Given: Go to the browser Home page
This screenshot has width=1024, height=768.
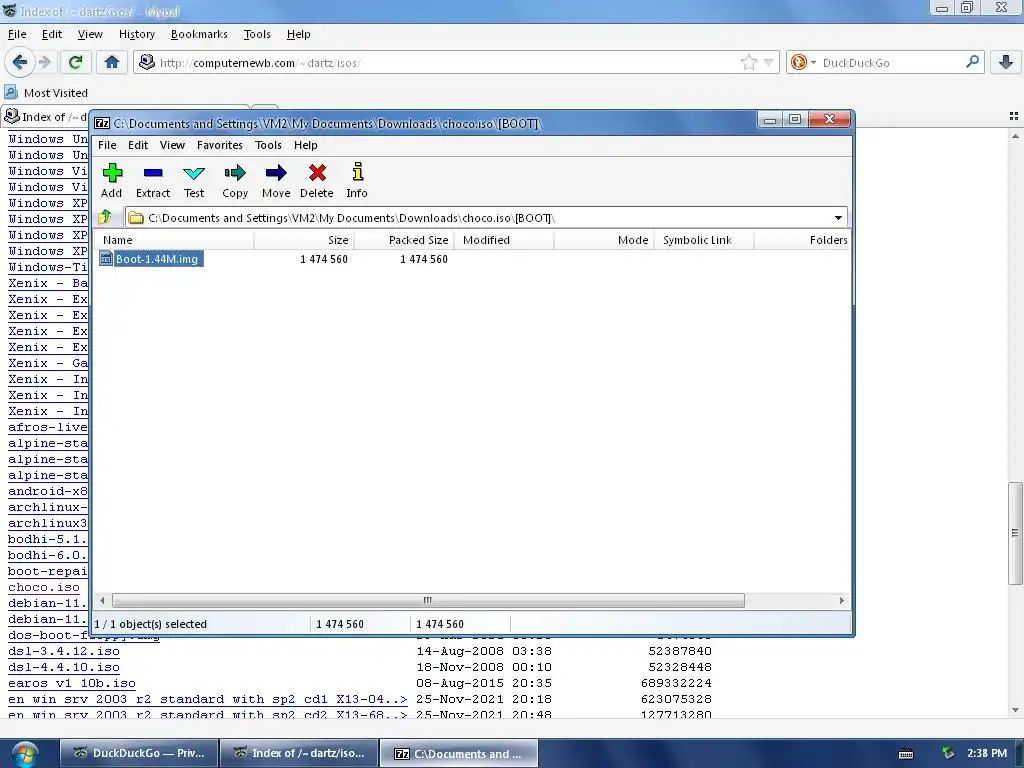Looking at the screenshot, I should (x=112, y=62).
